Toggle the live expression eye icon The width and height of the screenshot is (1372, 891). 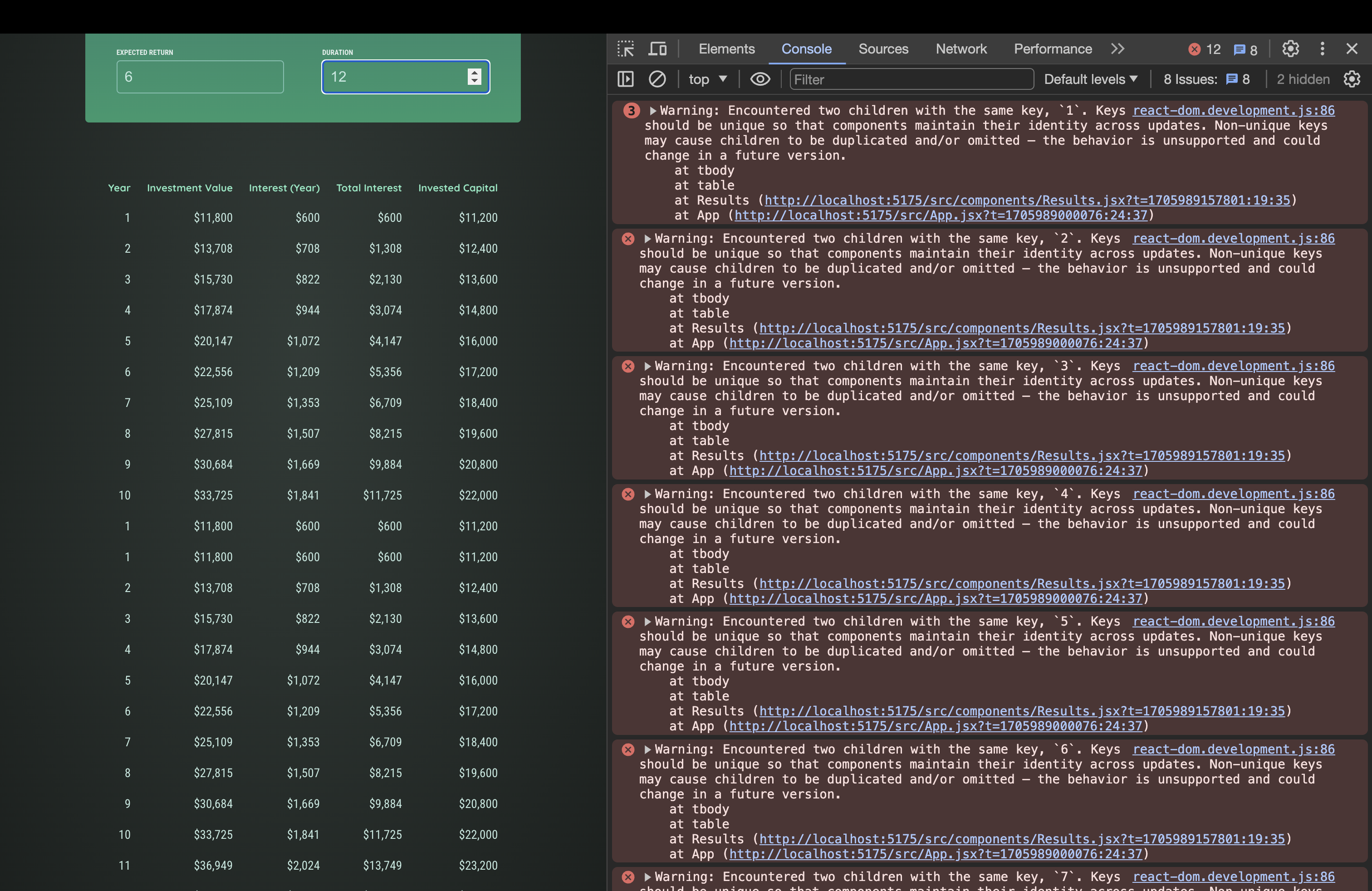pos(760,79)
